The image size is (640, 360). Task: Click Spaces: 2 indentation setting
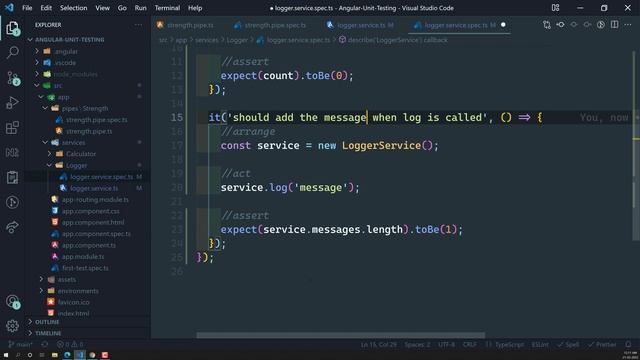tap(417, 344)
